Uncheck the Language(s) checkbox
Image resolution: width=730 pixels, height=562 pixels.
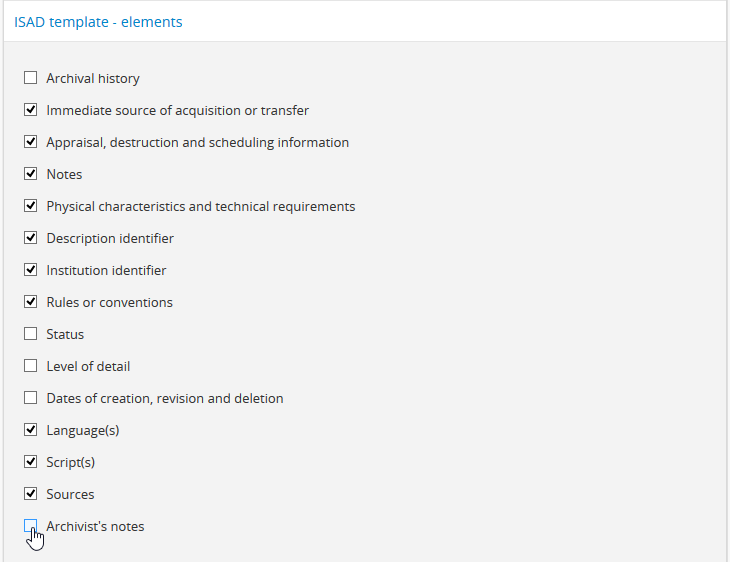click(31, 430)
